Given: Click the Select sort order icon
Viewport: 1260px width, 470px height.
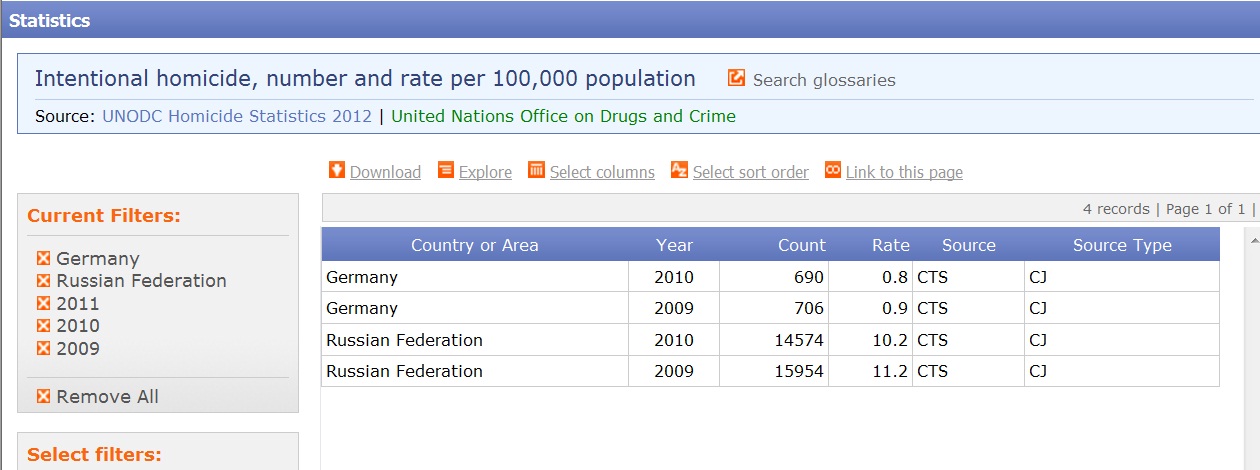Looking at the screenshot, I should pos(680,170).
